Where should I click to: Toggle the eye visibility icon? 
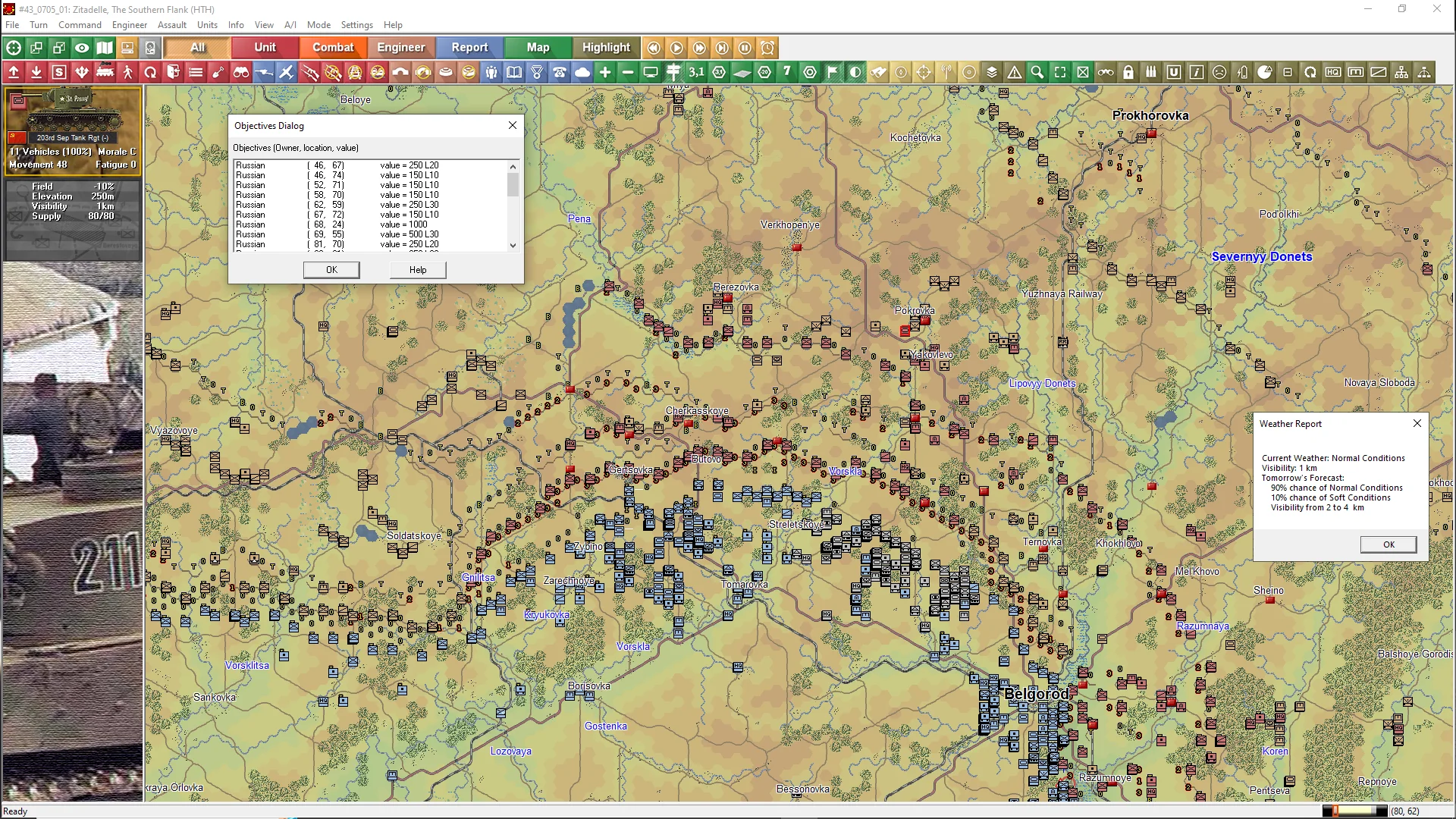(x=82, y=48)
